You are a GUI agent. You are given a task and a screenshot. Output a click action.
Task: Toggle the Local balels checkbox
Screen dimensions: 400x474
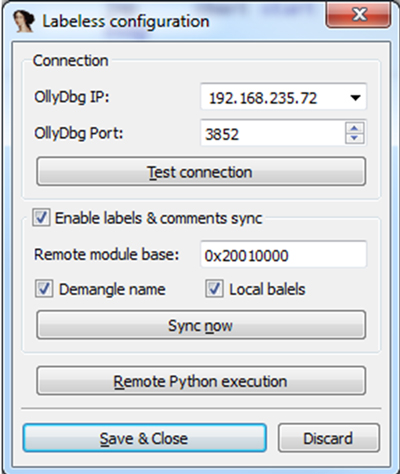point(214,289)
